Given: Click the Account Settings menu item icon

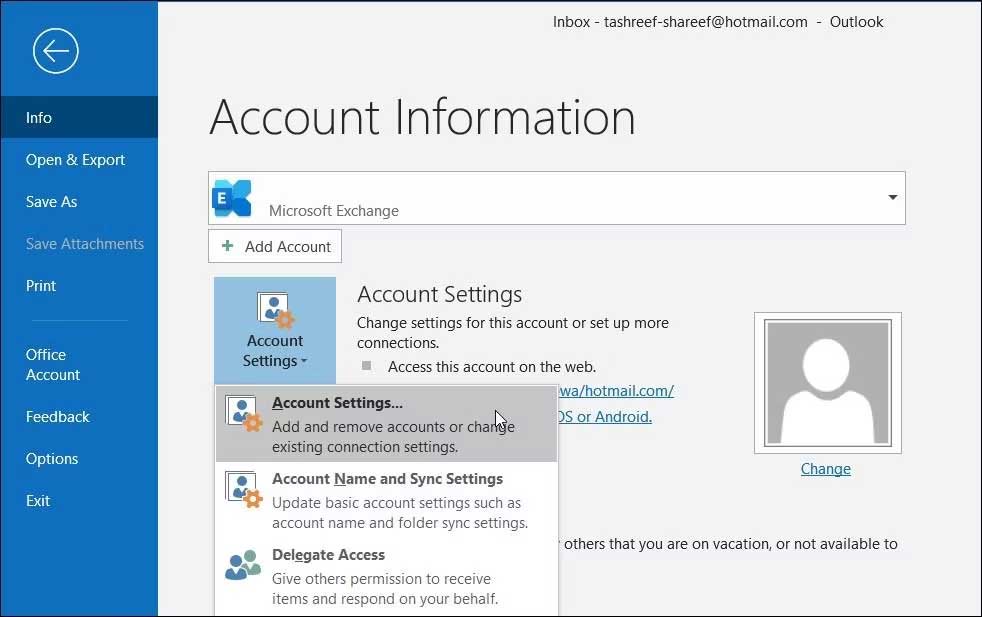Looking at the screenshot, I should pyautogui.click(x=244, y=414).
